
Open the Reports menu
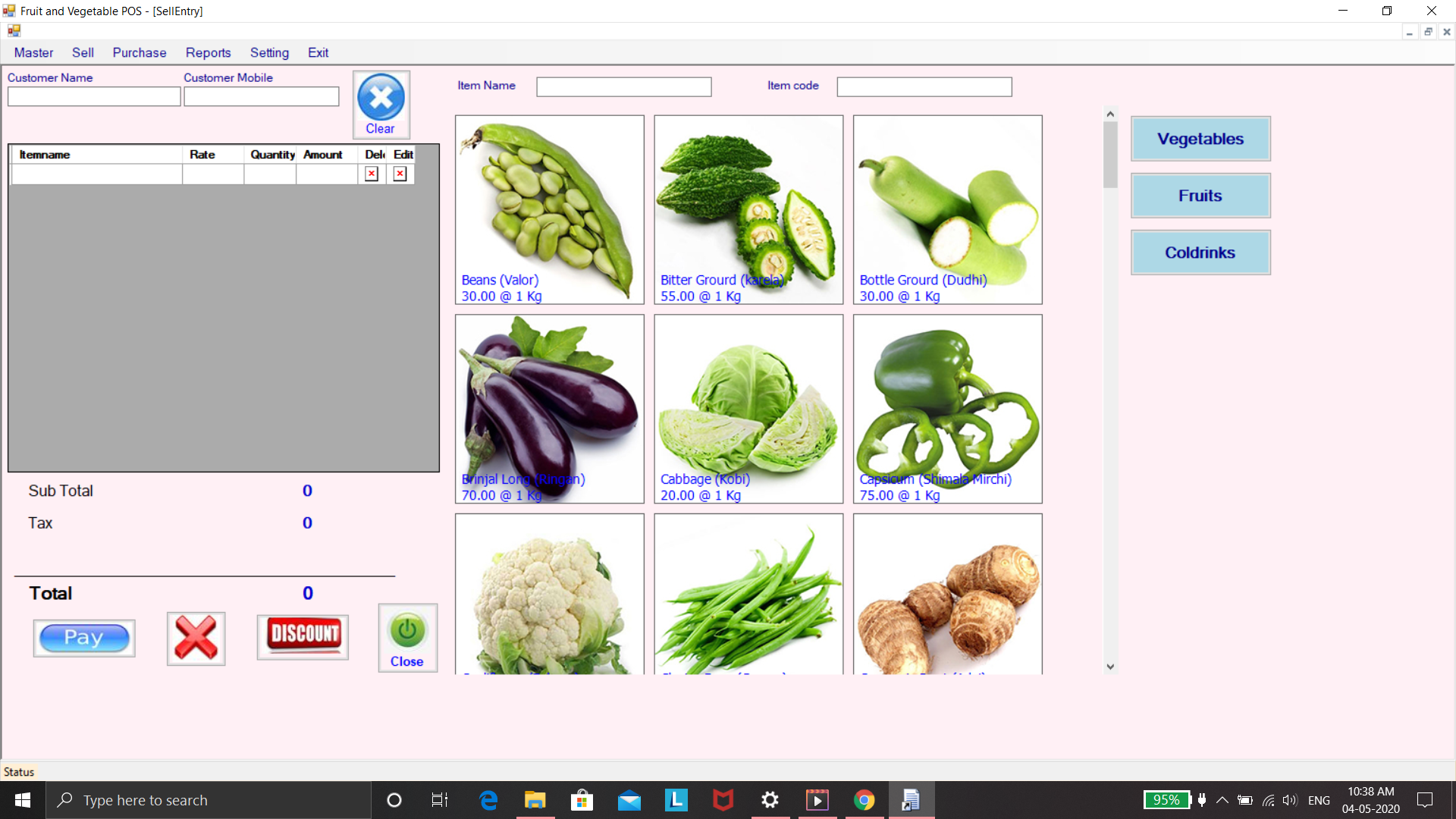208,52
